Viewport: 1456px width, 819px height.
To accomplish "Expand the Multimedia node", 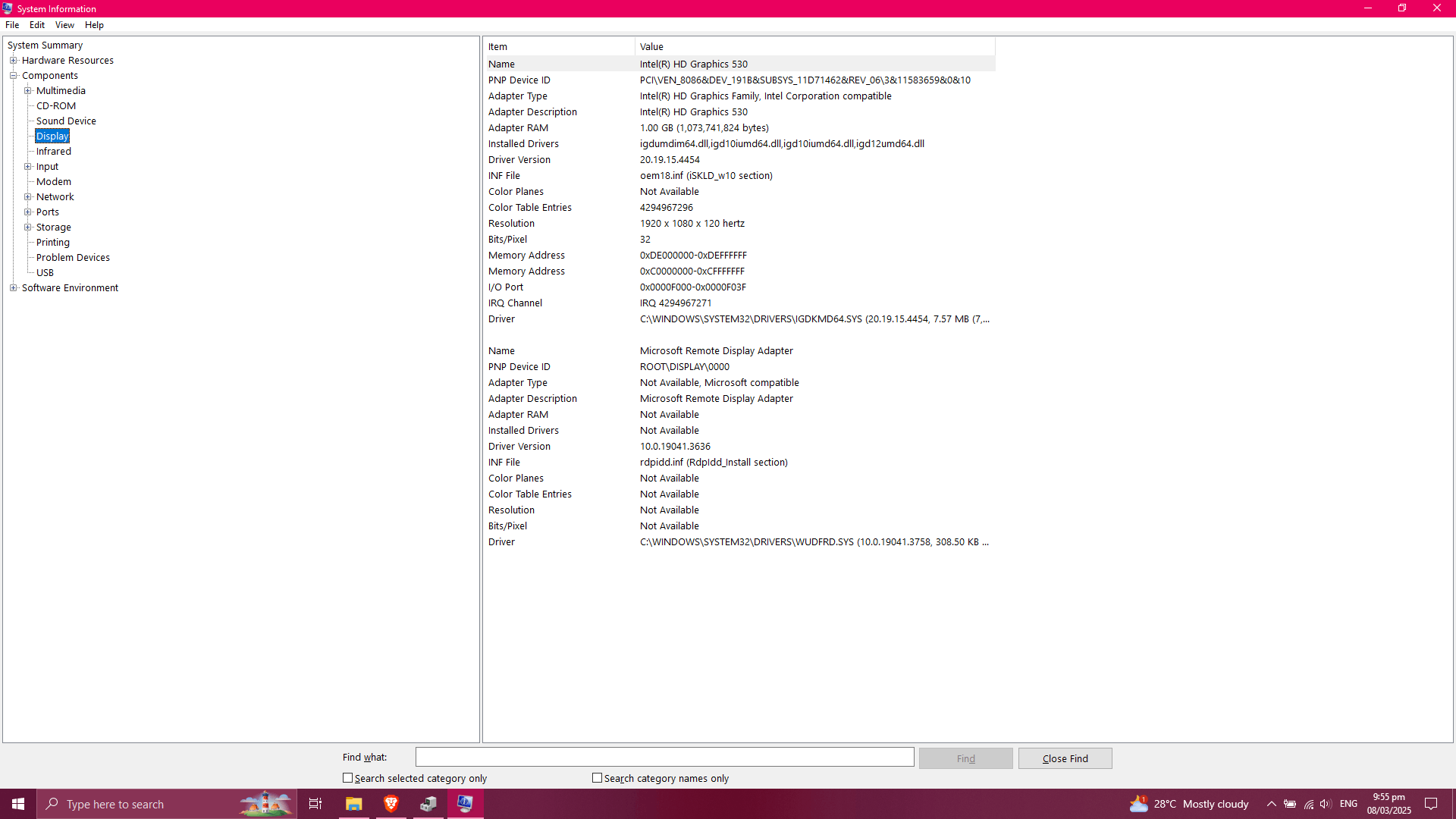I will pos(27,91).
